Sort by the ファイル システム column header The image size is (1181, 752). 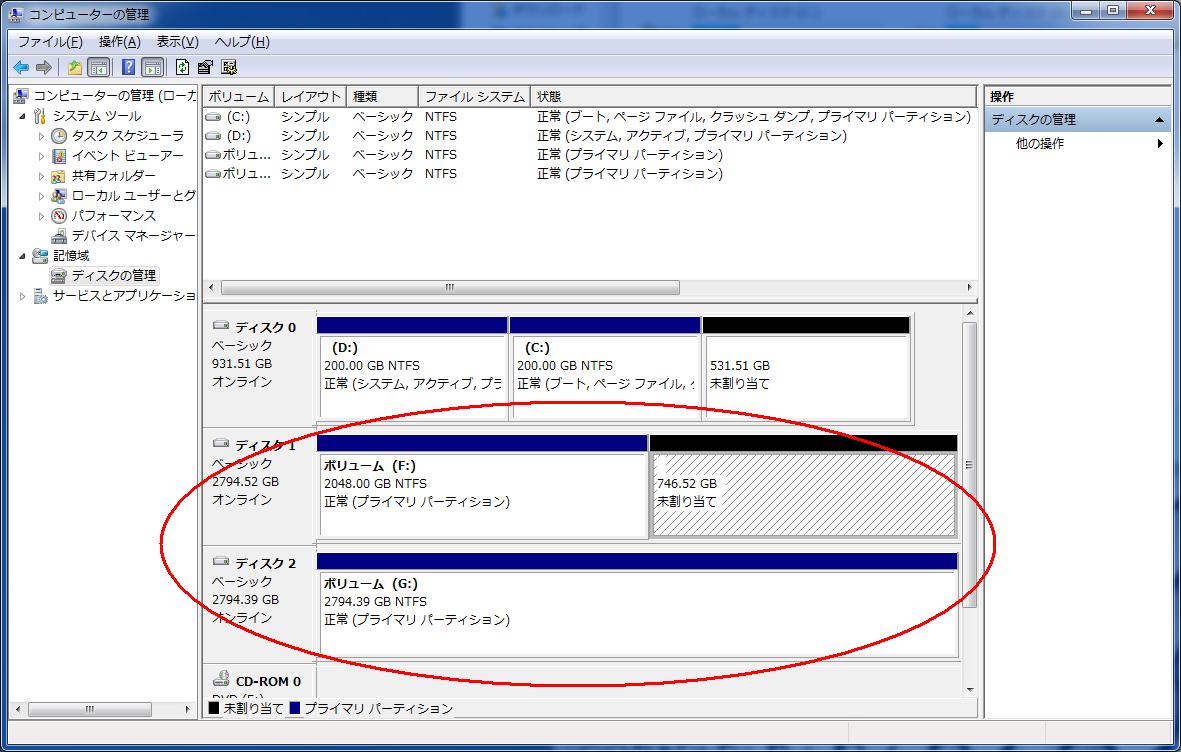[x=475, y=96]
